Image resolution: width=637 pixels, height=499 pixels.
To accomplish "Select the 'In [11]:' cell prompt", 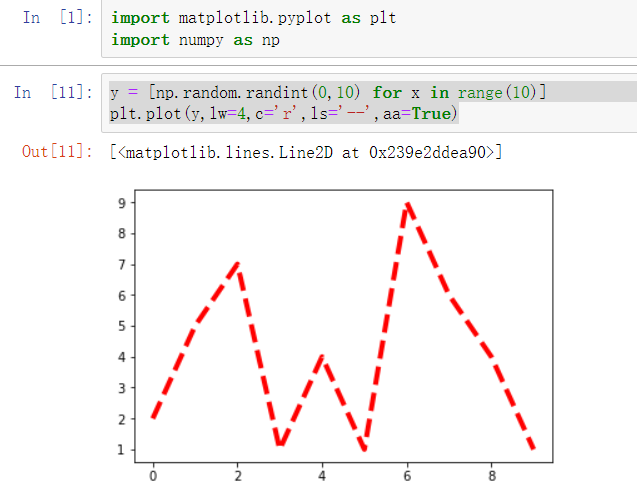I will [x=53, y=92].
